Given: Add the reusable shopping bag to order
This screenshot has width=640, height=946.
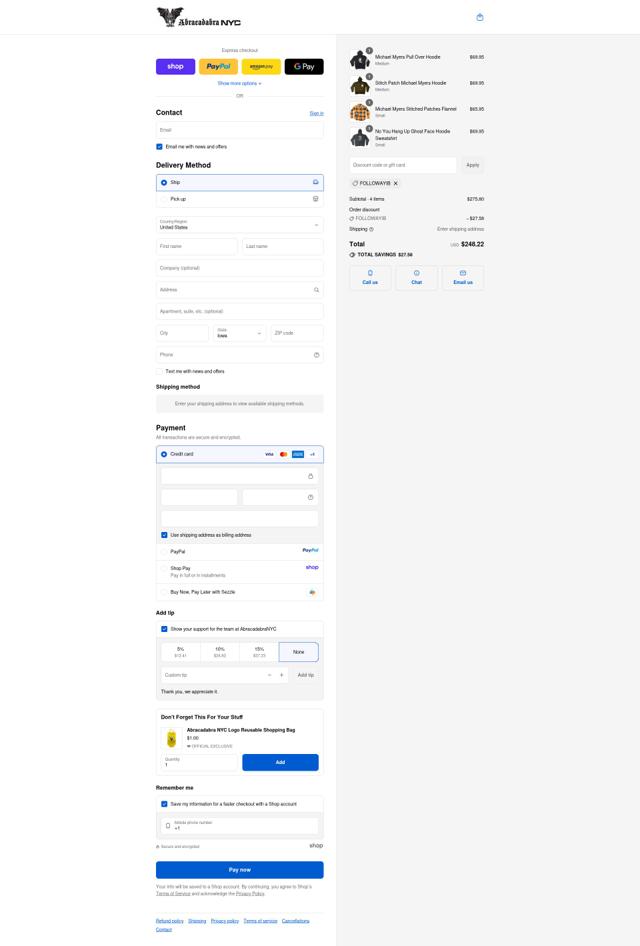Looking at the screenshot, I should tap(280, 763).
